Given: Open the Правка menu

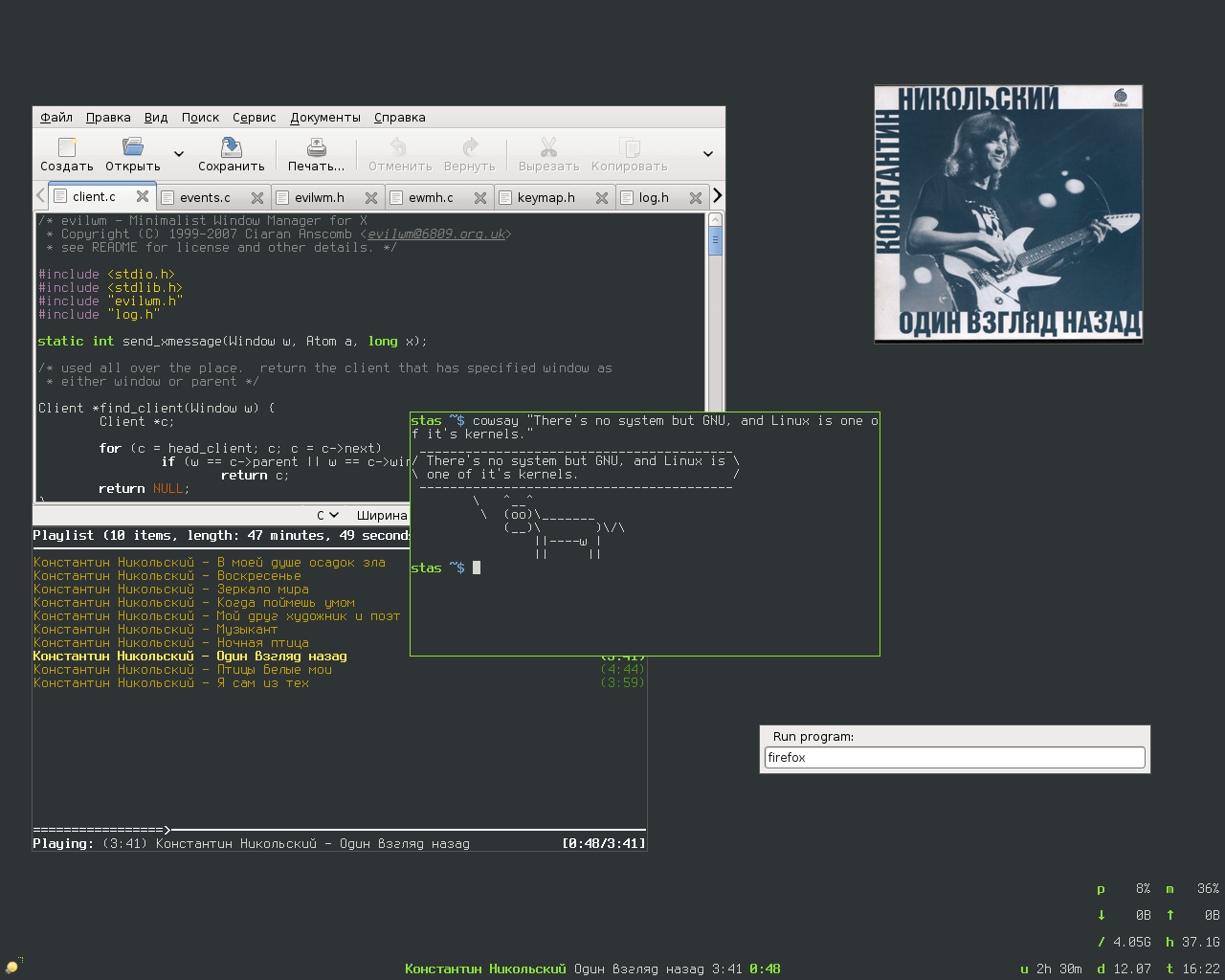Looking at the screenshot, I should tap(108, 118).
